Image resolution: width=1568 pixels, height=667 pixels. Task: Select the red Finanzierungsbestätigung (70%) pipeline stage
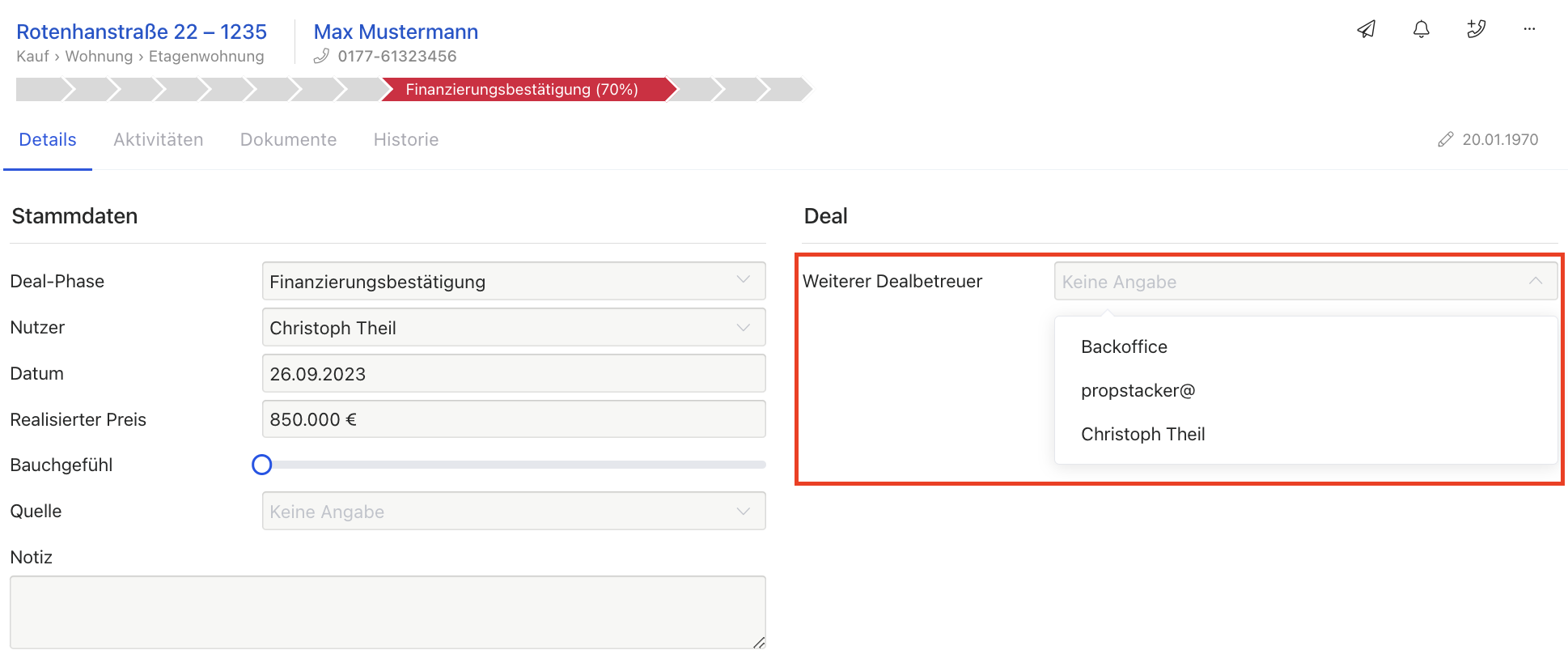pos(523,89)
